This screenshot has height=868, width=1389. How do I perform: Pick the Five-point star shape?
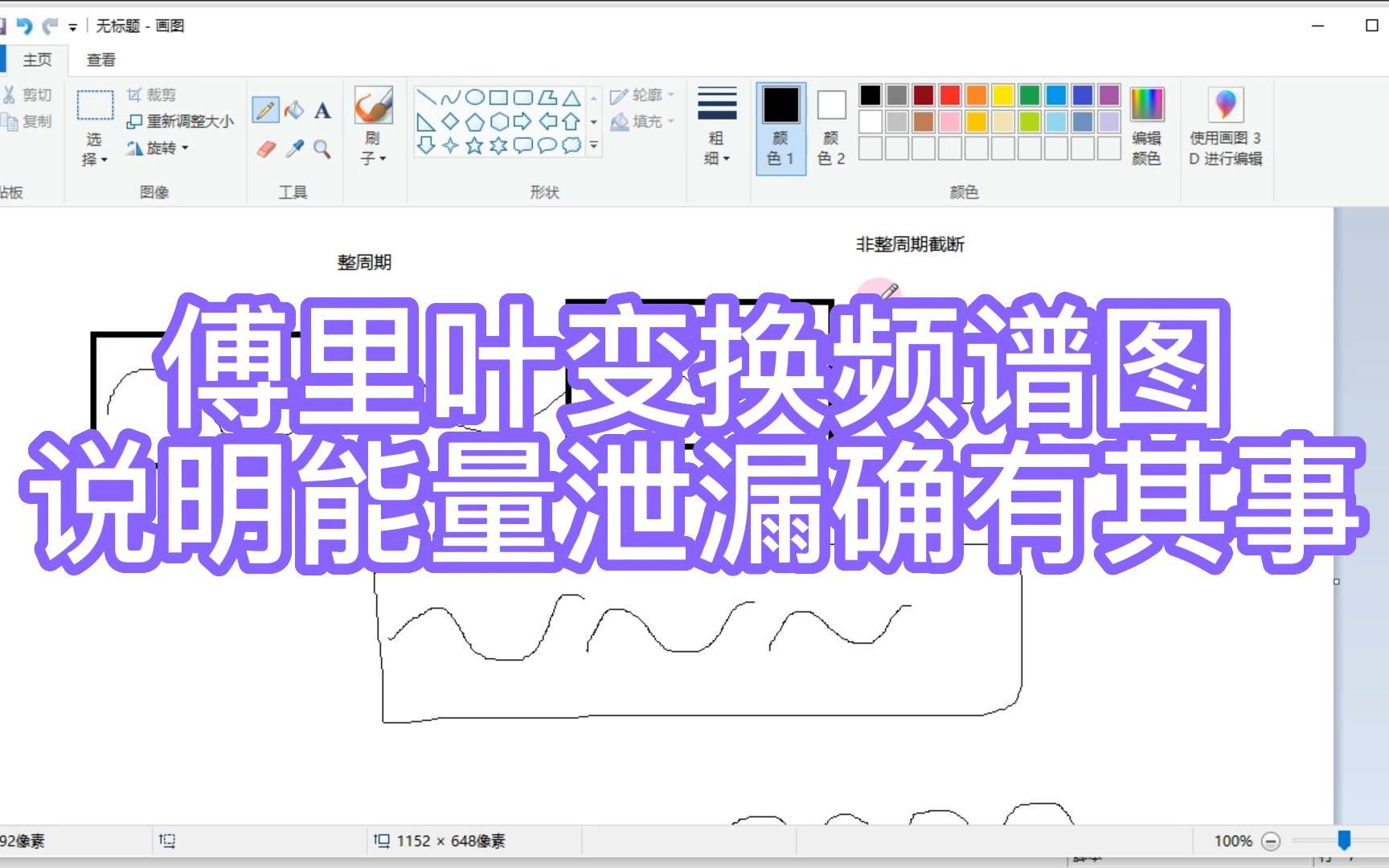click(475, 145)
